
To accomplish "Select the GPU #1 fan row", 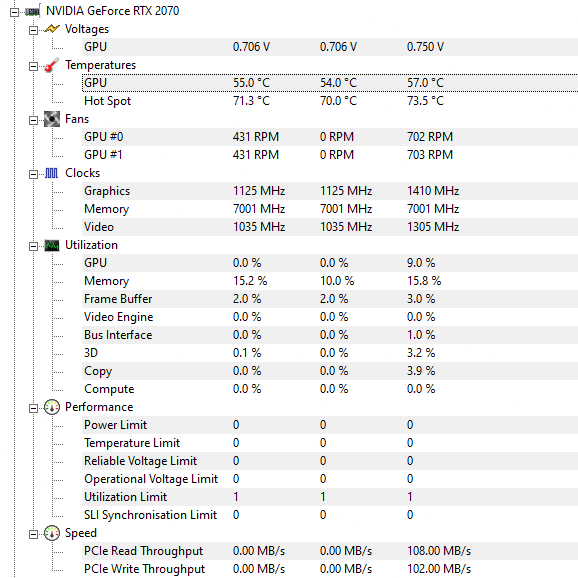I will click(x=330, y=155).
